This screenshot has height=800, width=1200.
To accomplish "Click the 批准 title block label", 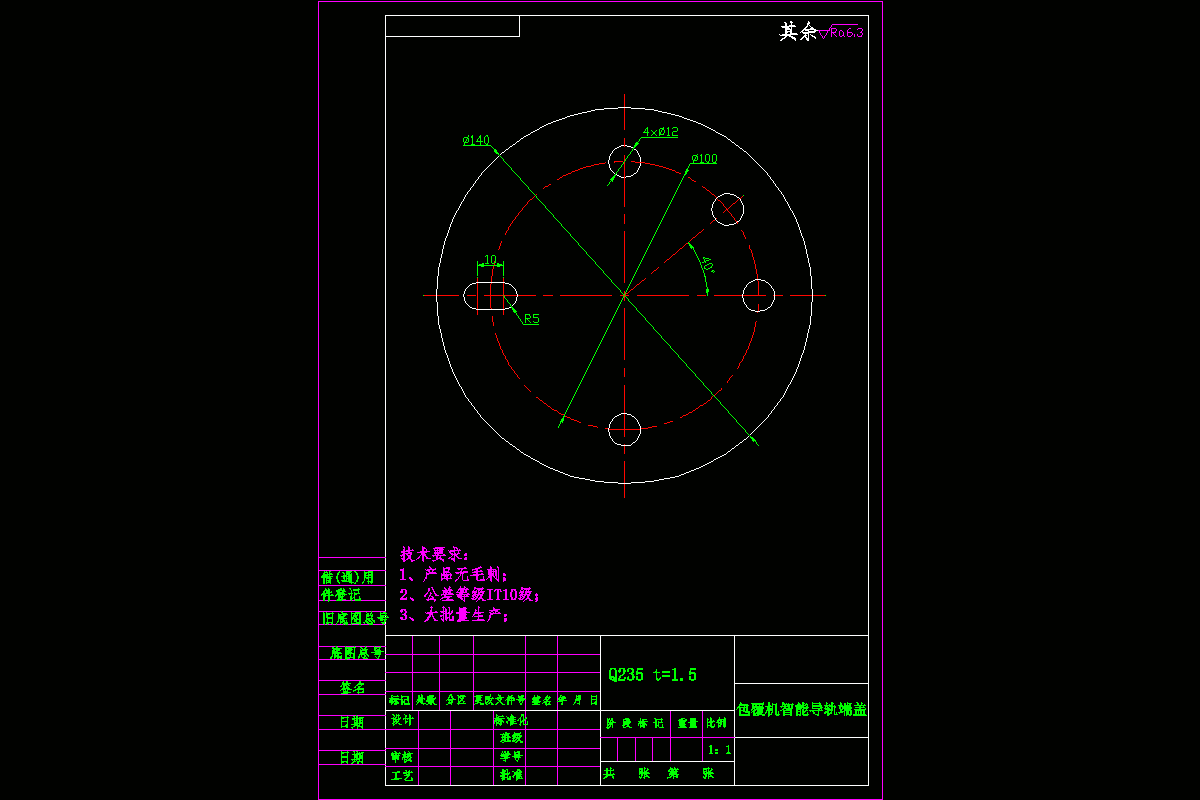I will coord(512,775).
